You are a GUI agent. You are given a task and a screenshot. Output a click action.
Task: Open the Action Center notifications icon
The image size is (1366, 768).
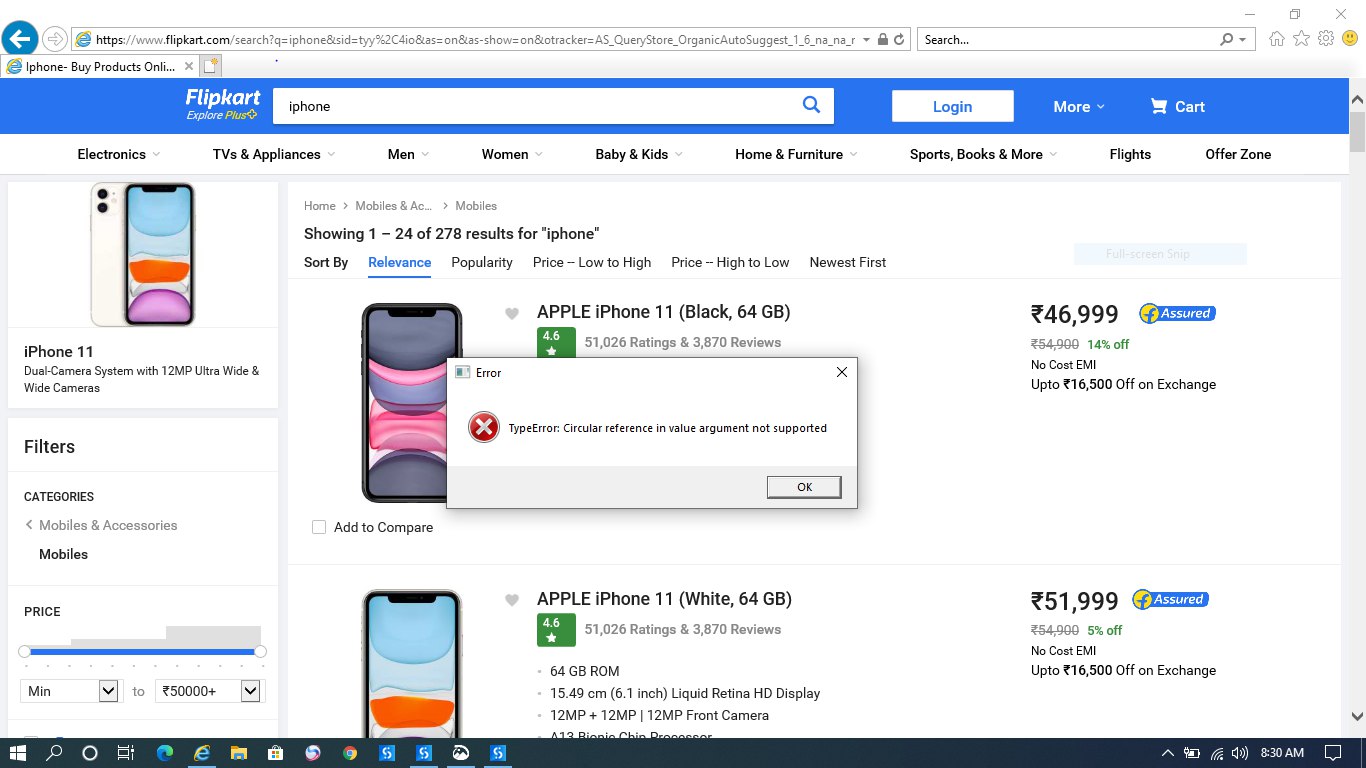[x=1333, y=753]
